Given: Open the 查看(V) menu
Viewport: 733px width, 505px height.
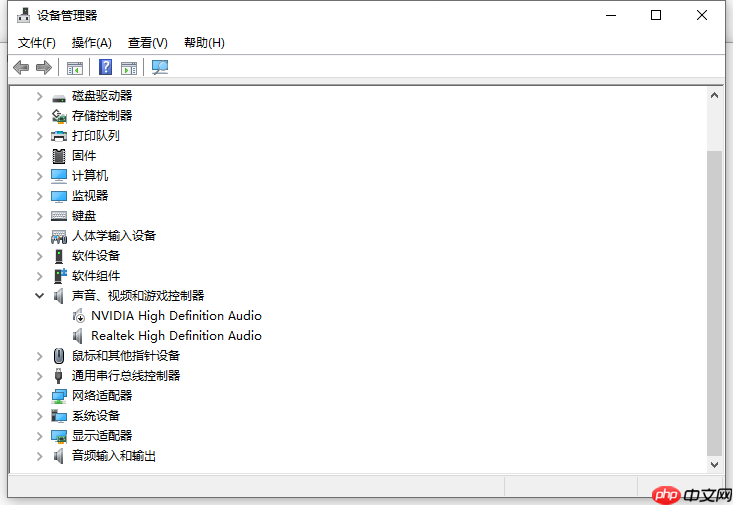Looking at the screenshot, I should click(148, 43).
